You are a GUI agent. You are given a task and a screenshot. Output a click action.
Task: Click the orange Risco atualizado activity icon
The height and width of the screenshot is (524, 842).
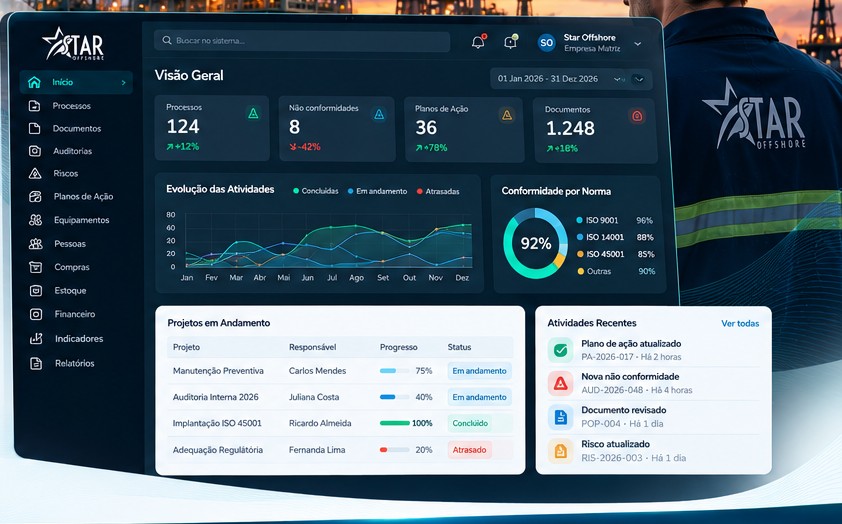pyautogui.click(x=561, y=451)
